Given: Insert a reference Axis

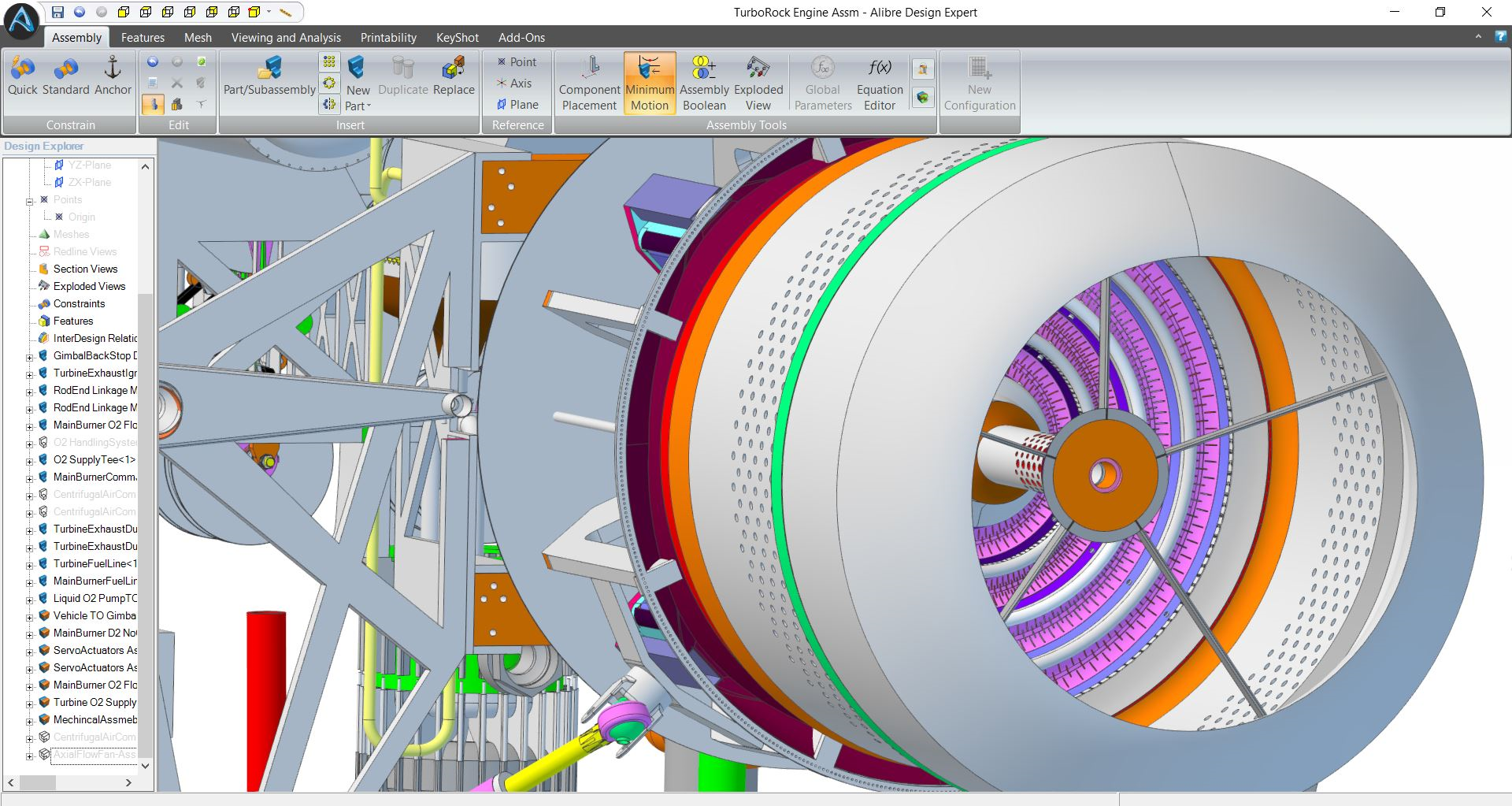Looking at the screenshot, I should [514, 83].
